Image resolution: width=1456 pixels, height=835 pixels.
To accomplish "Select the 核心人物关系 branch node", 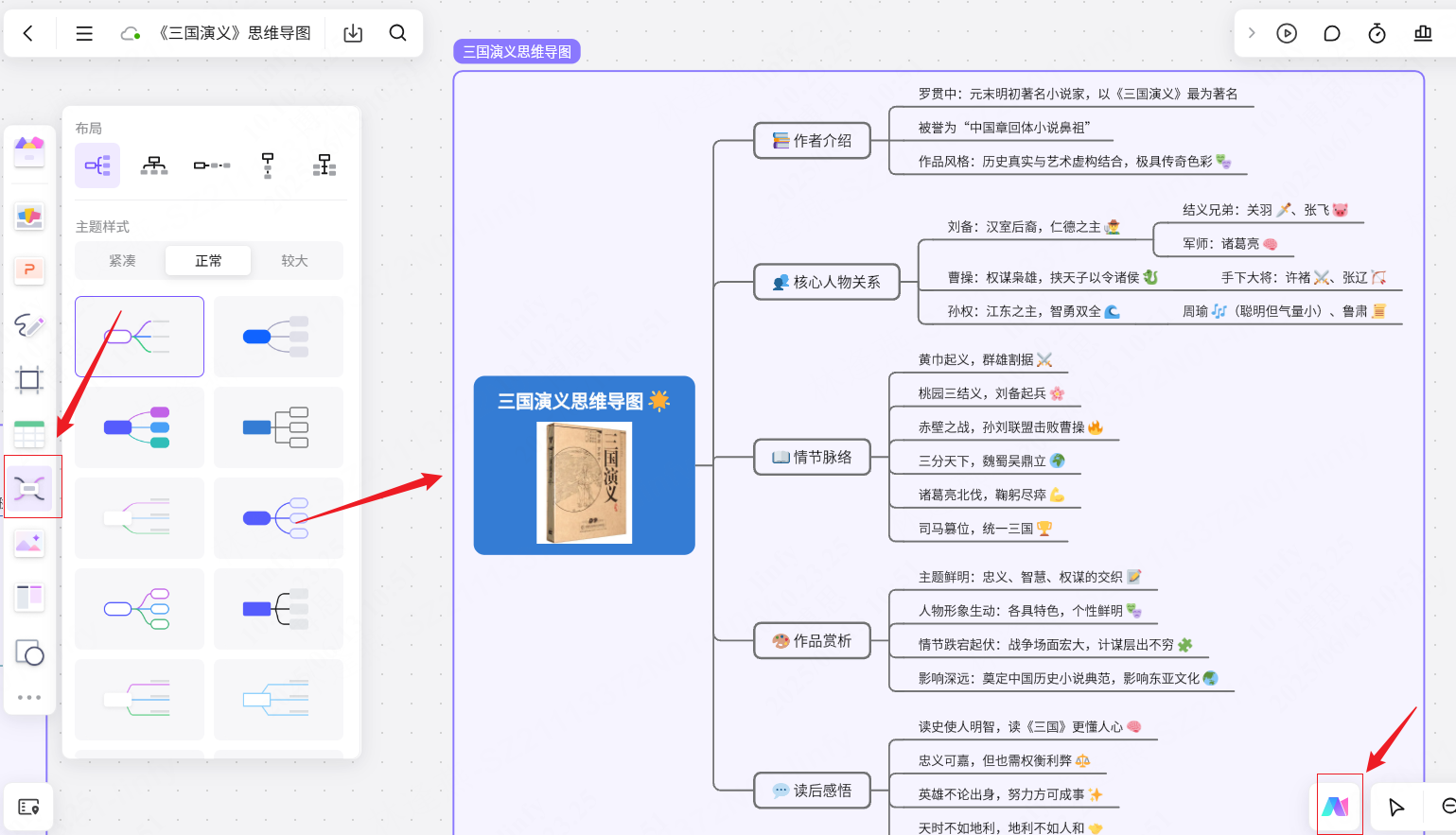I will (x=826, y=282).
